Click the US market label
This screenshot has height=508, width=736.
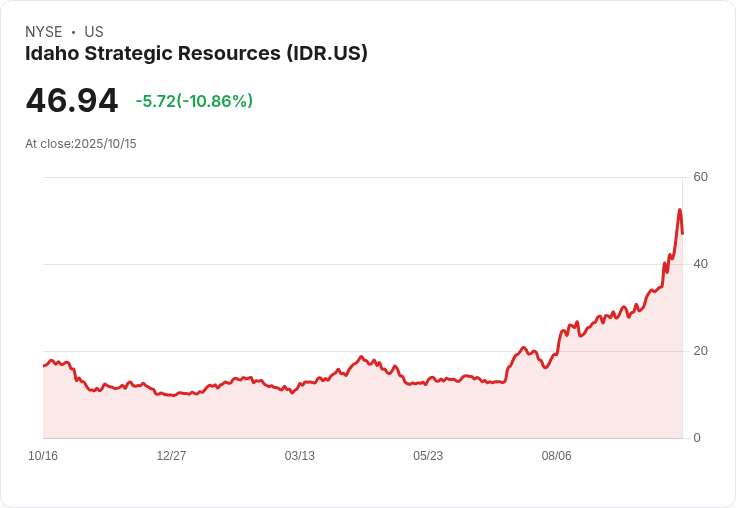pos(94,32)
